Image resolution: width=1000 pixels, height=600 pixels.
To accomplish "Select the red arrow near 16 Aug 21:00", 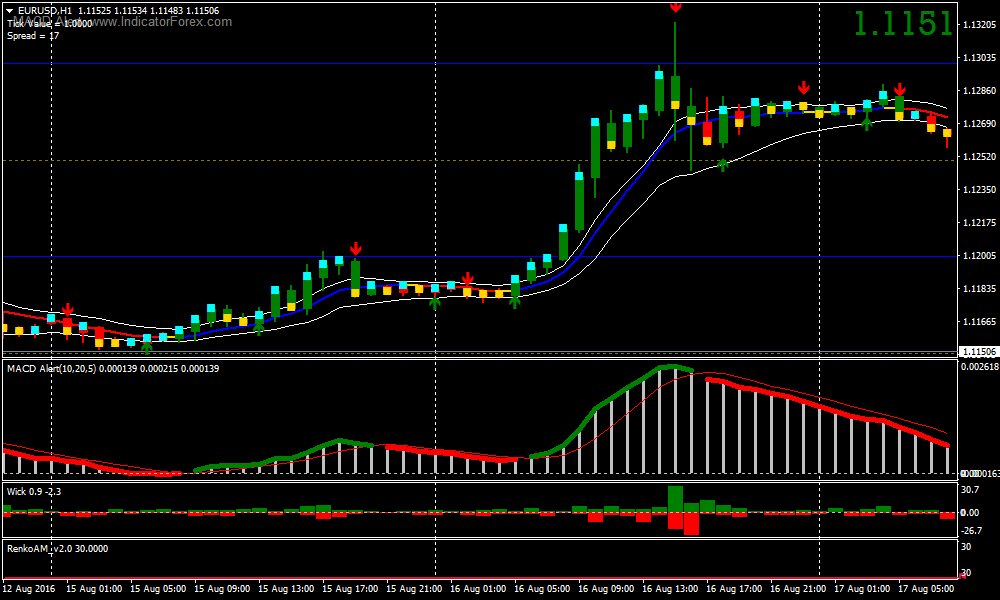I will pos(803,88).
